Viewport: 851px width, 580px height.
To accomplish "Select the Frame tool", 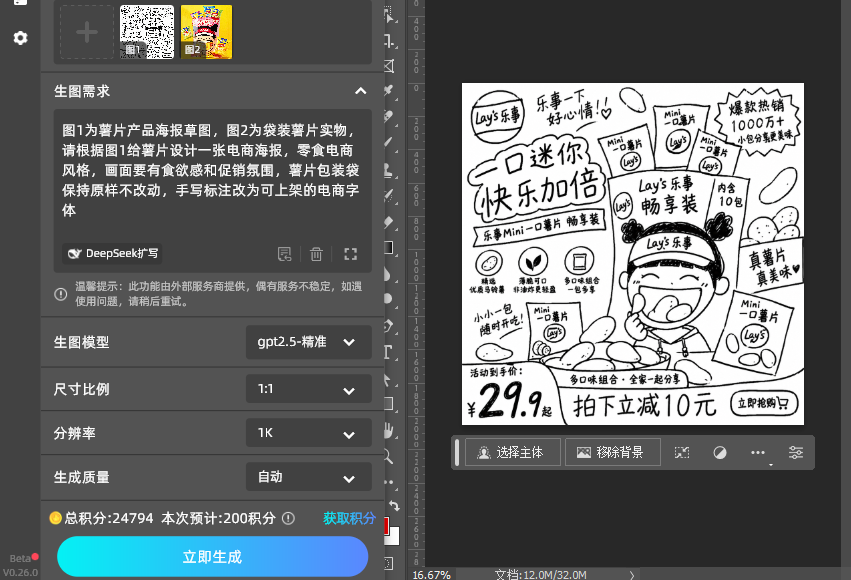I will 390,66.
